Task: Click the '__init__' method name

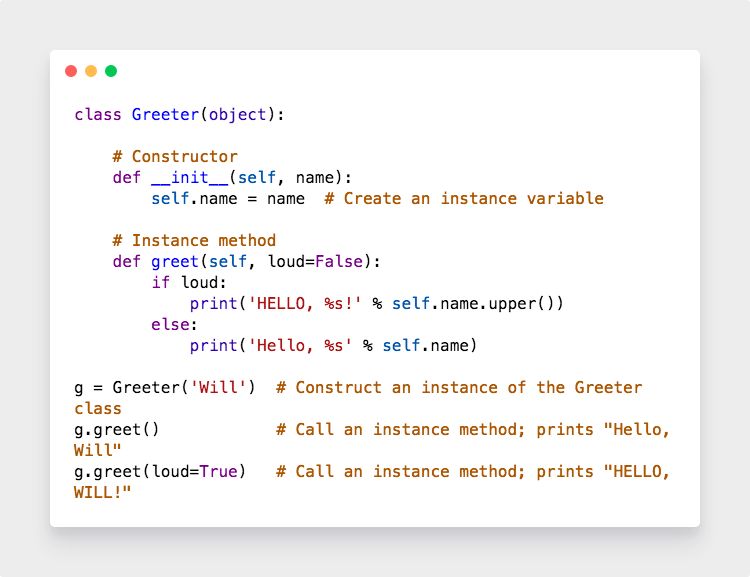Action: tap(190, 178)
